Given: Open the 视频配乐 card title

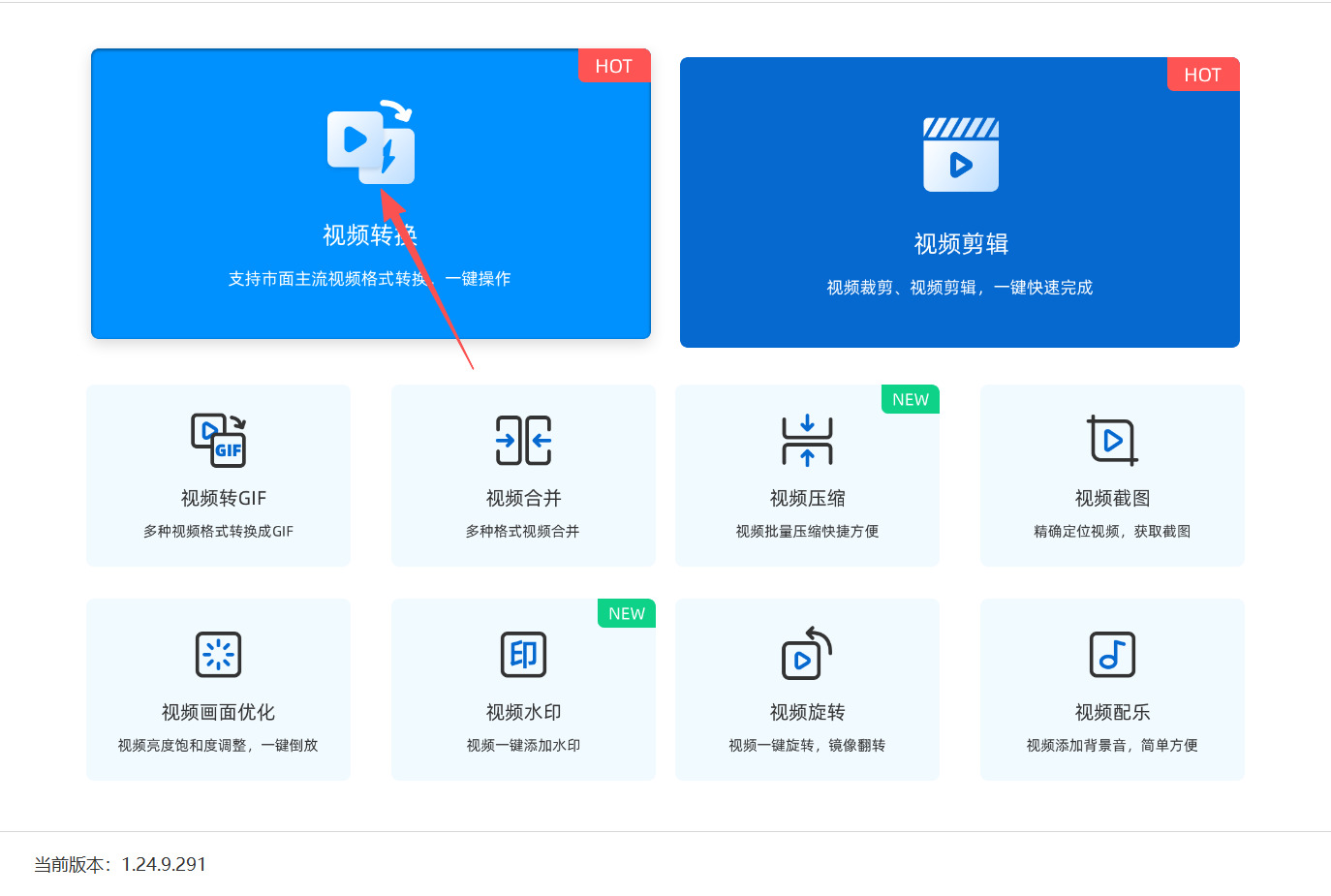Looking at the screenshot, I should [x=1112, y=712].
